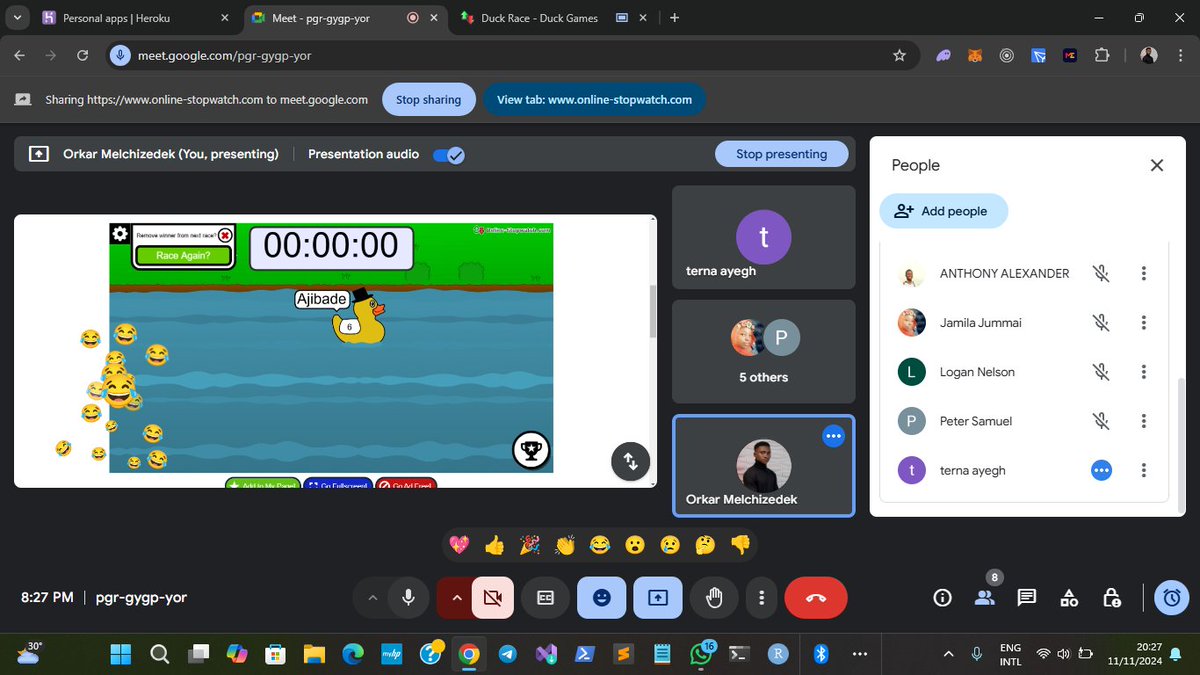The height and width of the screenshot is (675, 1200).
Task: Click green Race Again button
Action: pos(182,256)
